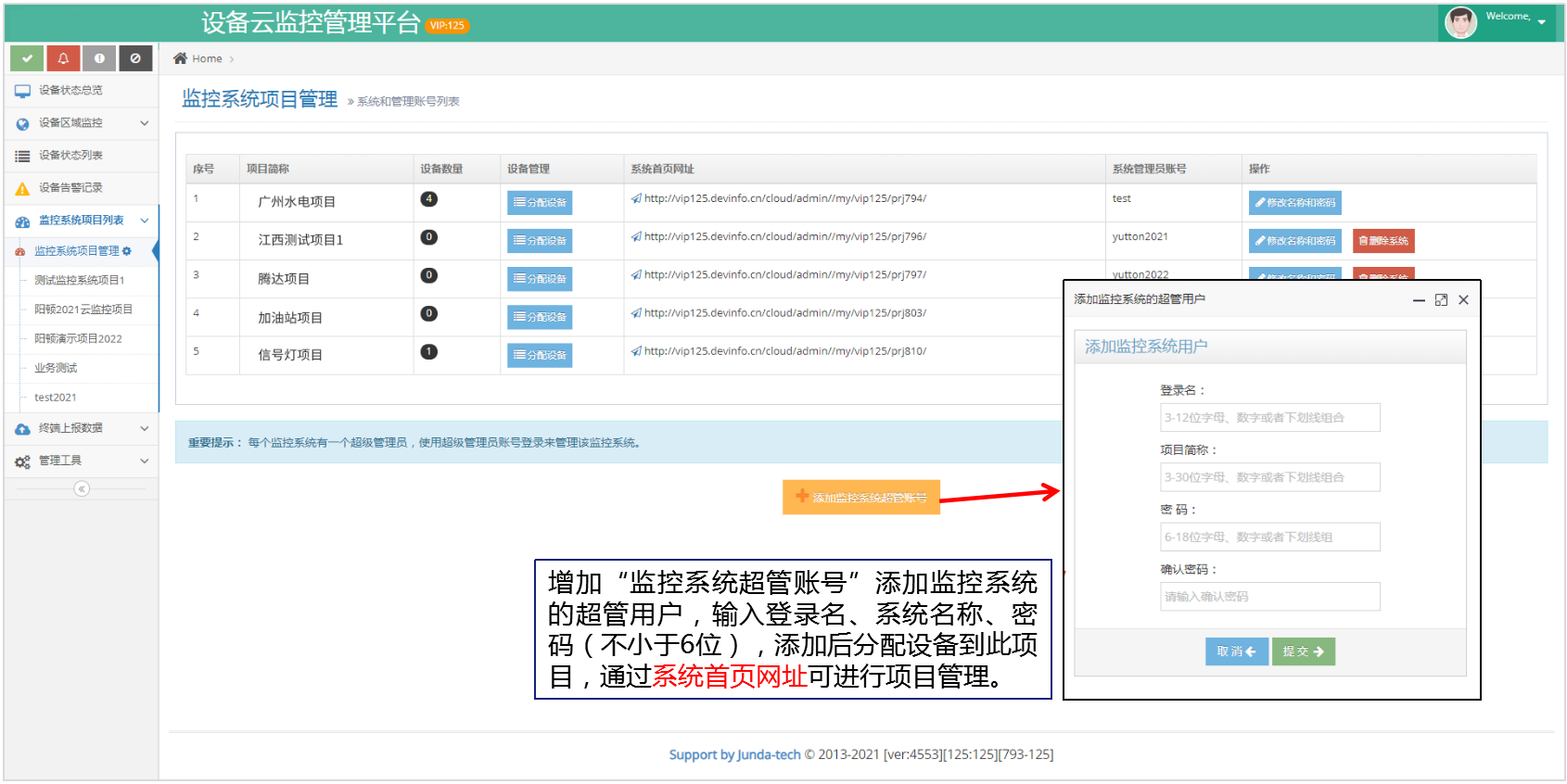The width and height of the screenshot is (1567, 784).
Task: Click the red alarm bell icon
Action: tap(63, 58)
